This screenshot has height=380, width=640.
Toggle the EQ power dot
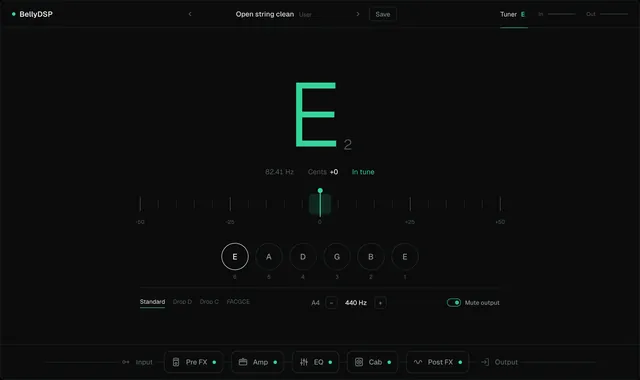[x=330, y=362]
